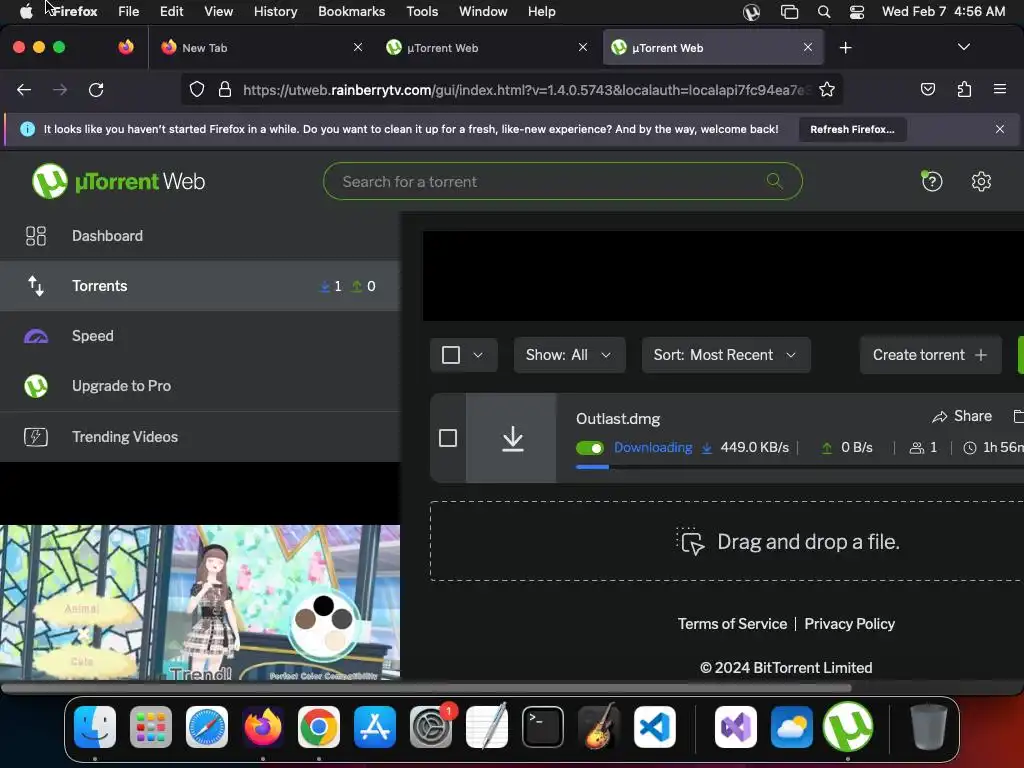The height and width of the screenshot is (768, 1024).
Task: Open System Settings from the Dock
Action: 431,726
